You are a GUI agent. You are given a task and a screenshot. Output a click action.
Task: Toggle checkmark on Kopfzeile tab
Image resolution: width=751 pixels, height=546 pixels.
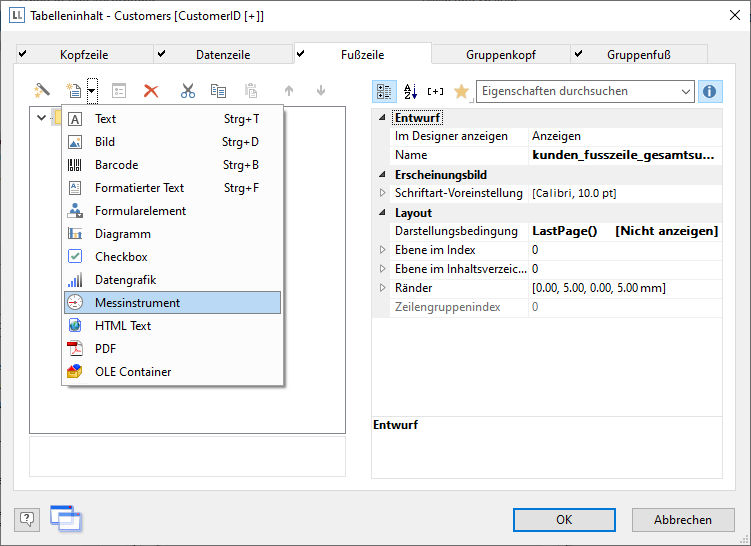22,54
